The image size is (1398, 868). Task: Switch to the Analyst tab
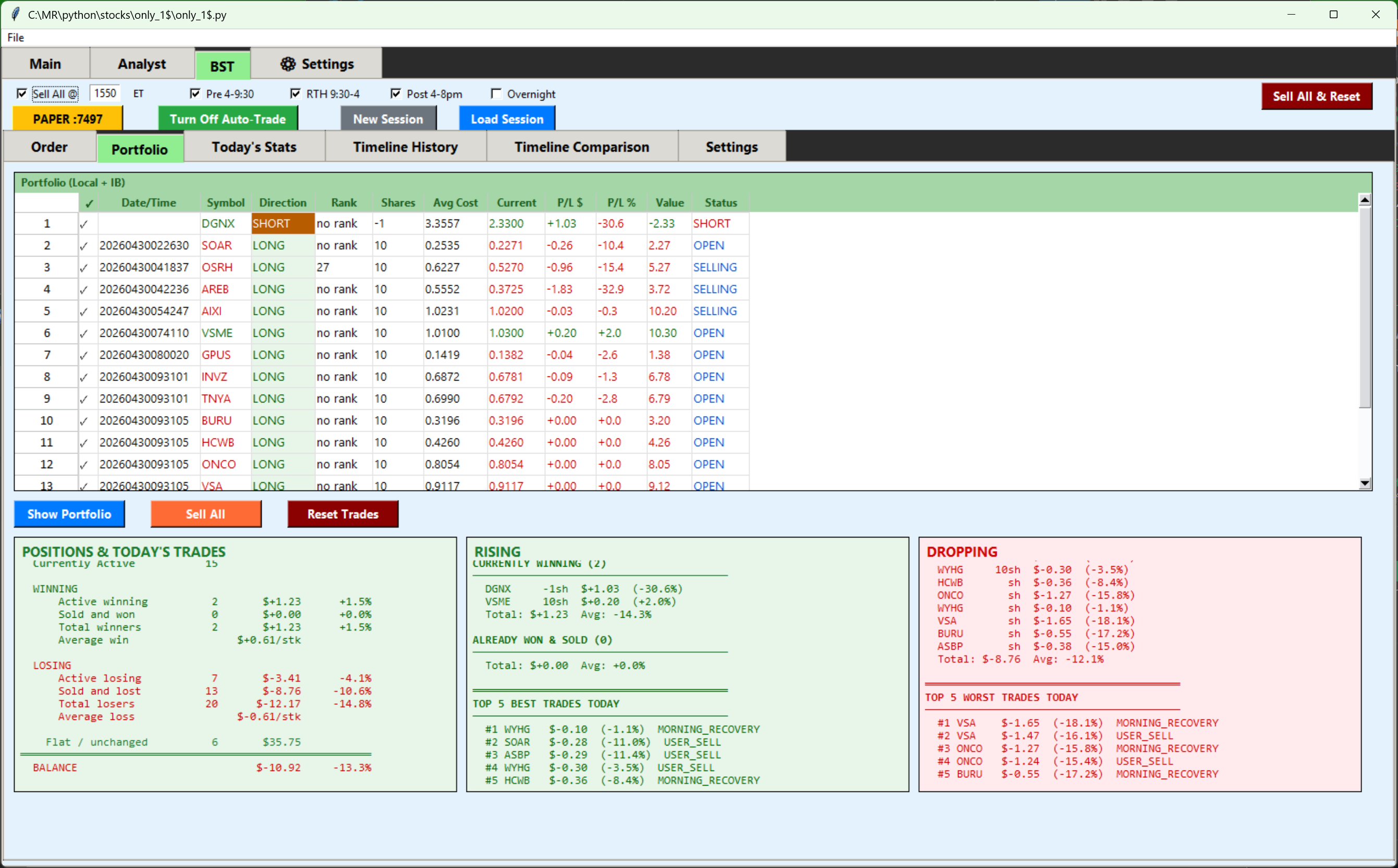(142, 64)
